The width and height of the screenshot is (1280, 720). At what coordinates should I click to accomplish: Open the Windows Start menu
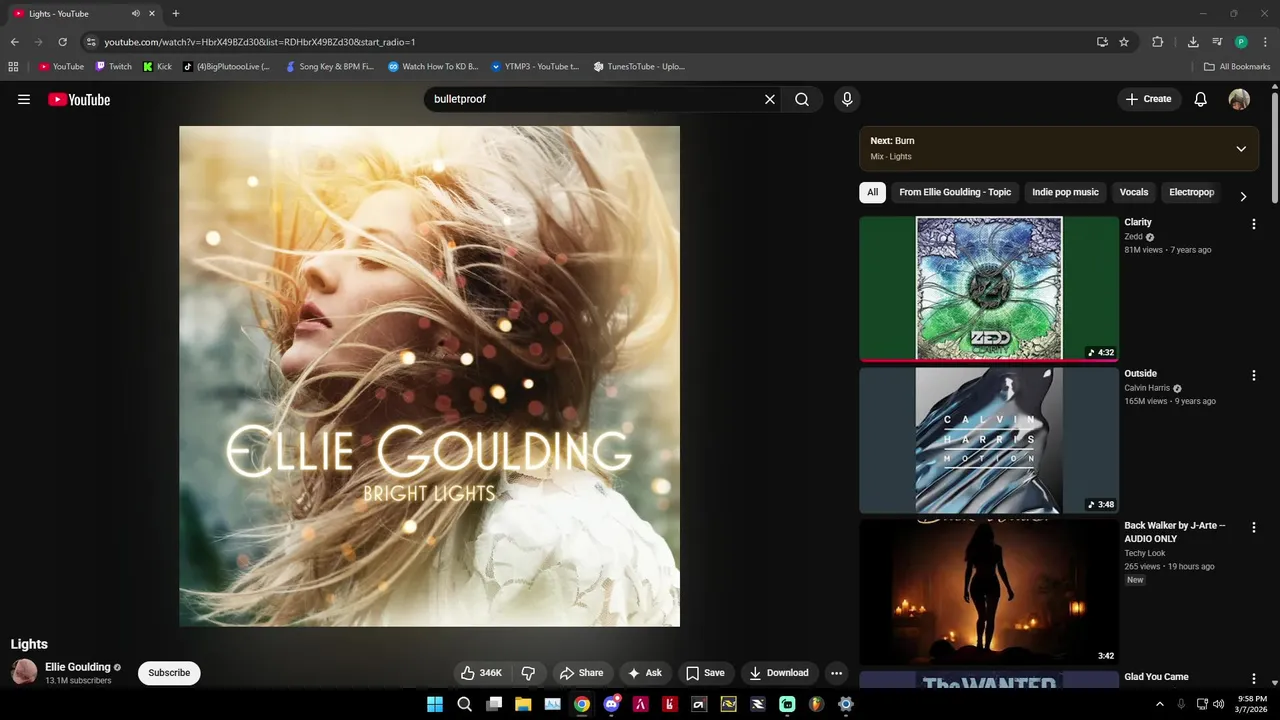tap(435, 704)
